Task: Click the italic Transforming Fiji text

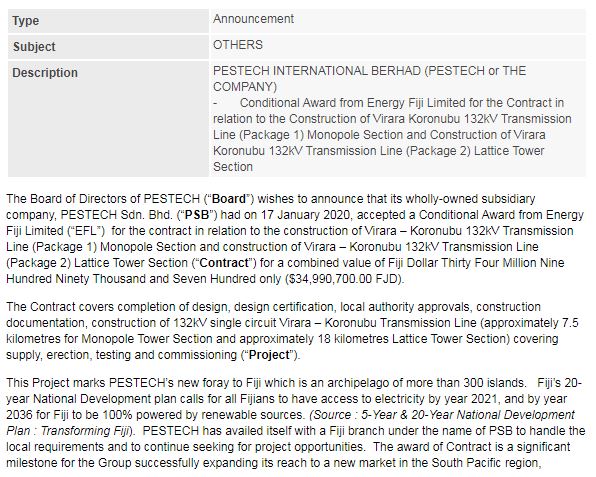Action: coord(84,431)
